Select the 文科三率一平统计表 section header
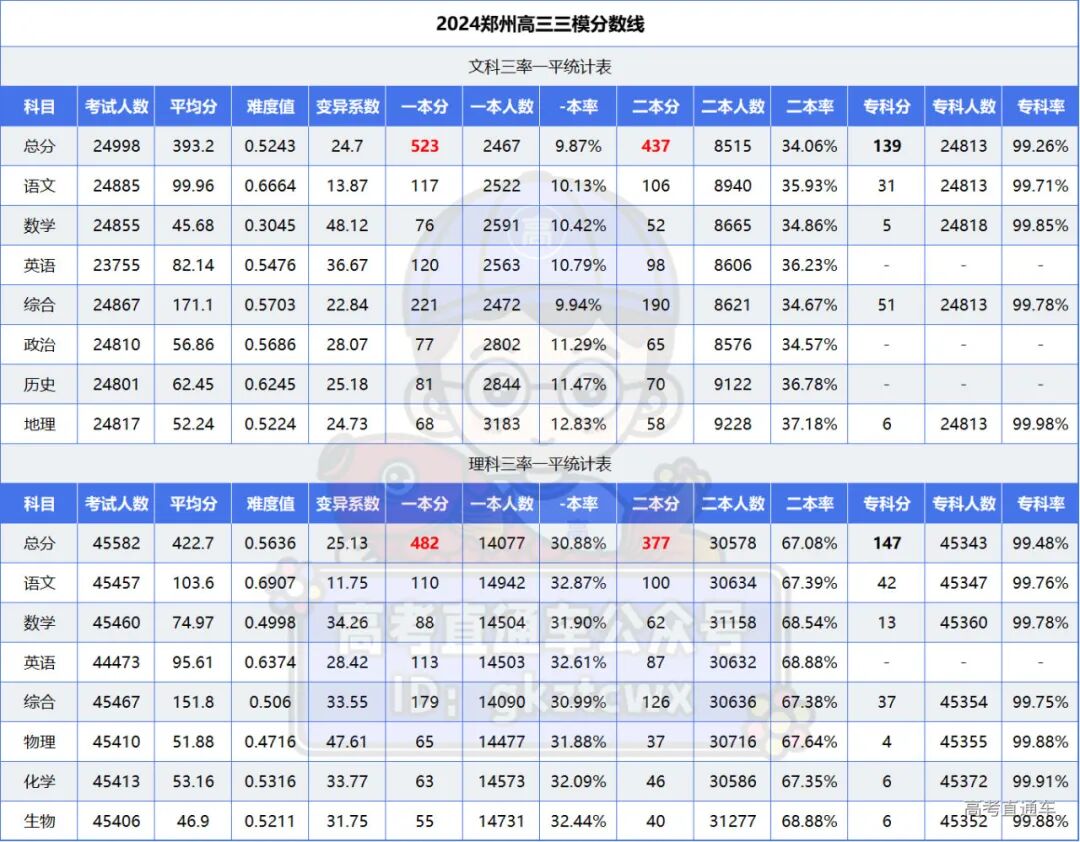The height and width of the screenshot is (842, 1080). pos(540,66)
